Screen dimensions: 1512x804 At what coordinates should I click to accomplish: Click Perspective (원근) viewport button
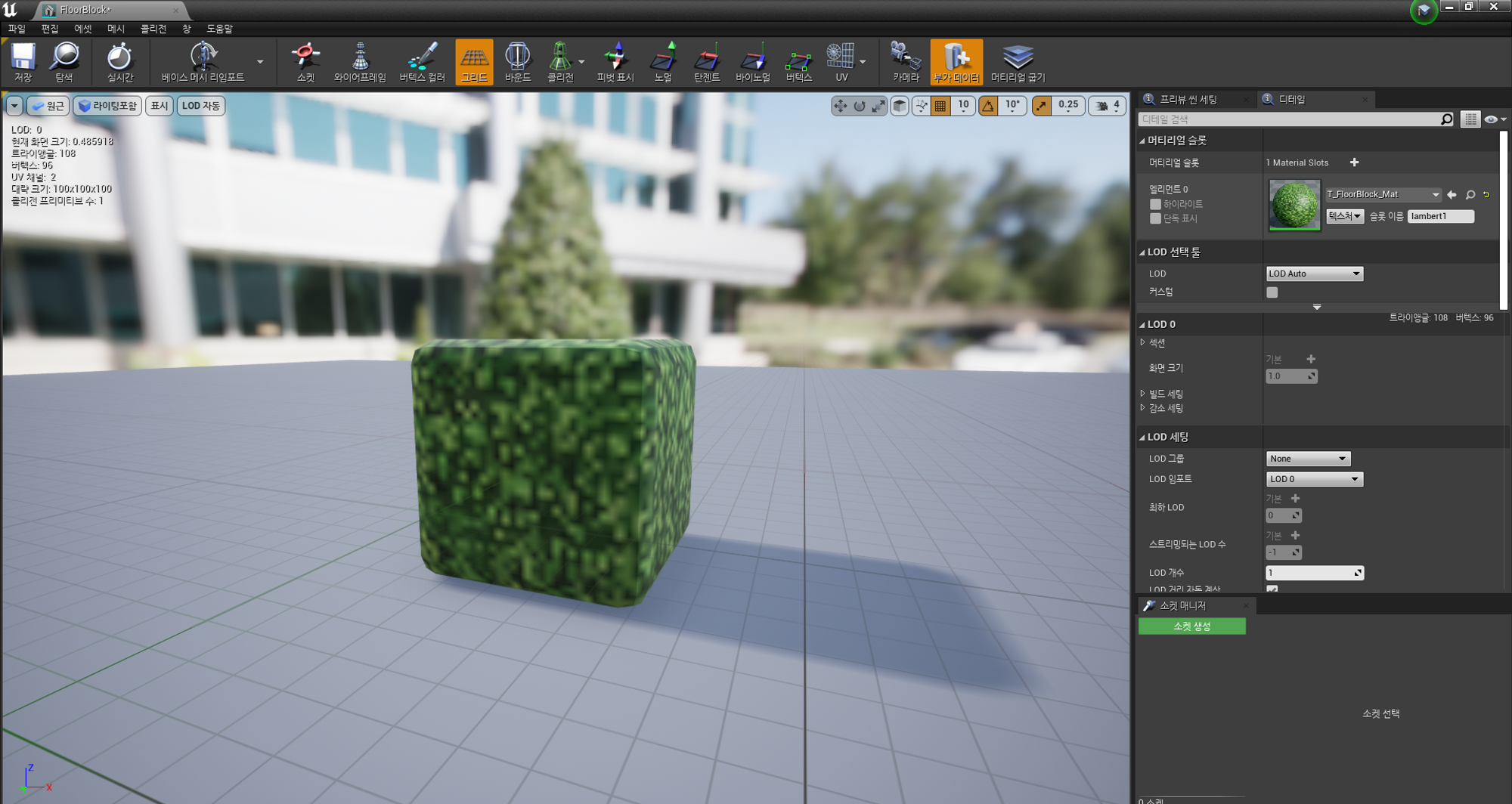tap(48, 106)
